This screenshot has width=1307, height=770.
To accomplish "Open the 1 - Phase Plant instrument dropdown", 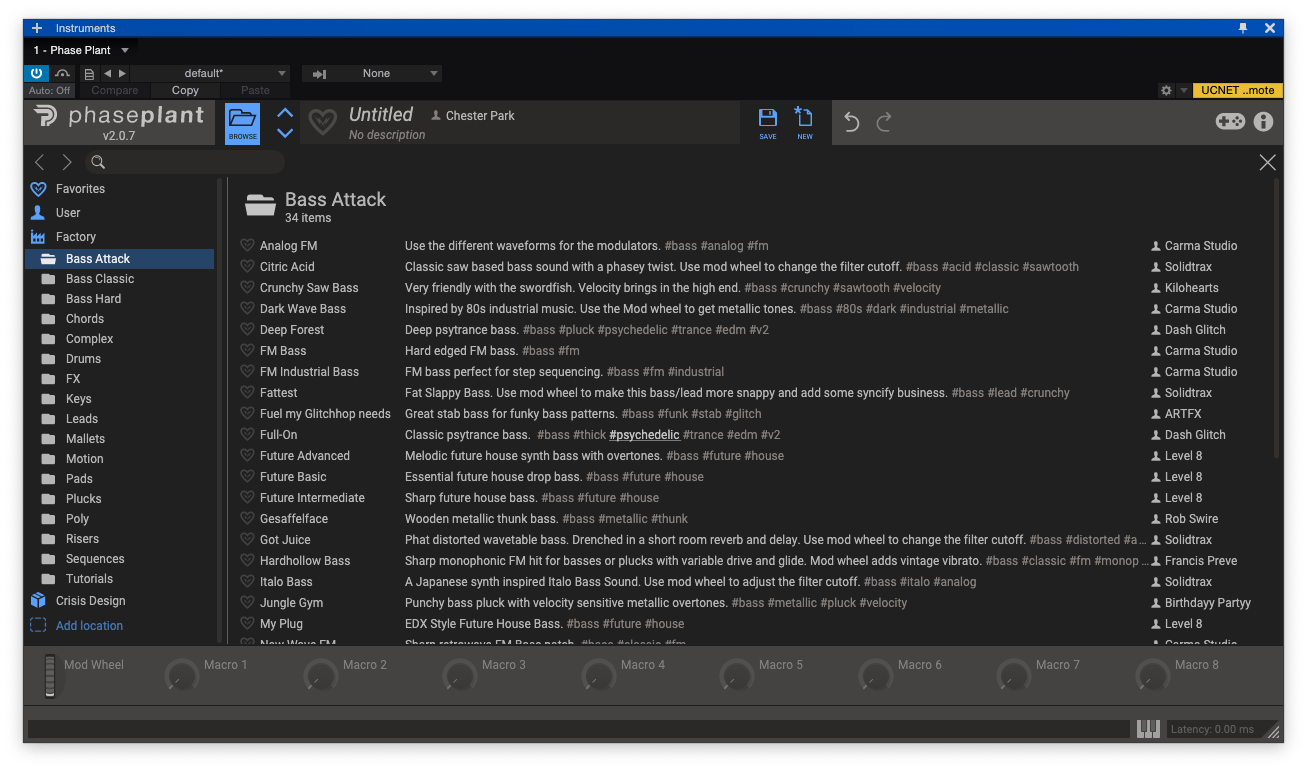I will click(81, 50).
